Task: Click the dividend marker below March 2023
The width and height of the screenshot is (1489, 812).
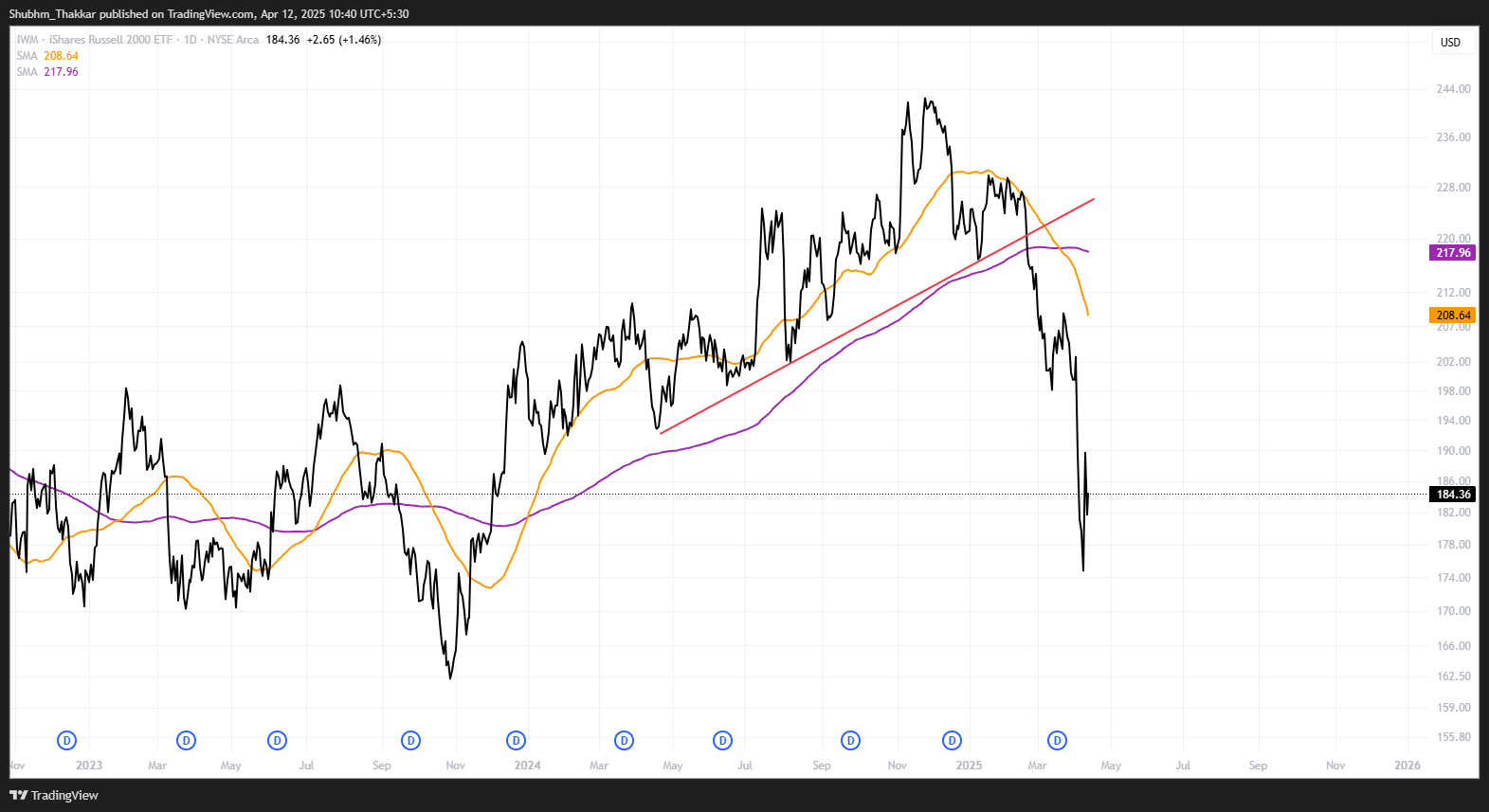Action: pos(187,740)
